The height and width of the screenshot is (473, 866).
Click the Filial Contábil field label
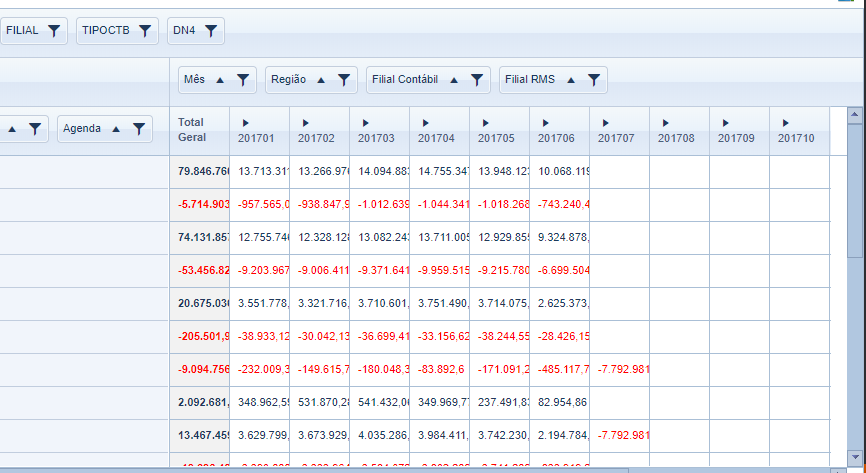tap(404, 80)
